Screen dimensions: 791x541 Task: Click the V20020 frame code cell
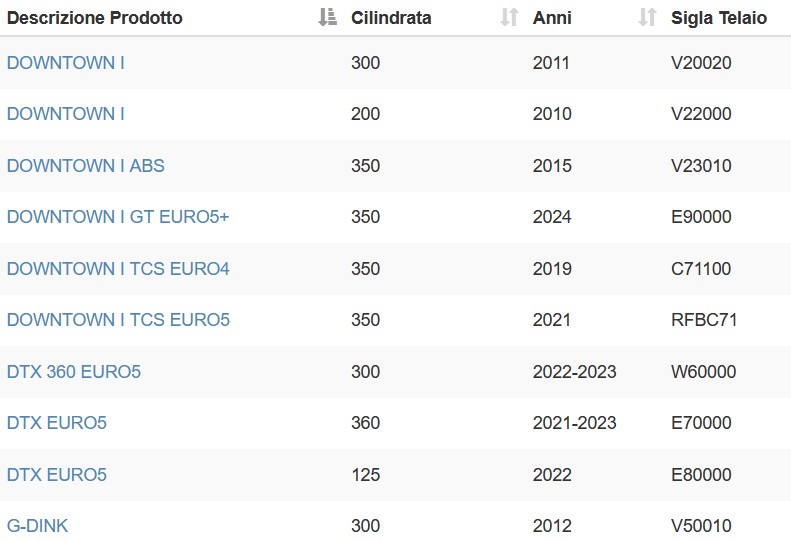click(701, 63)
